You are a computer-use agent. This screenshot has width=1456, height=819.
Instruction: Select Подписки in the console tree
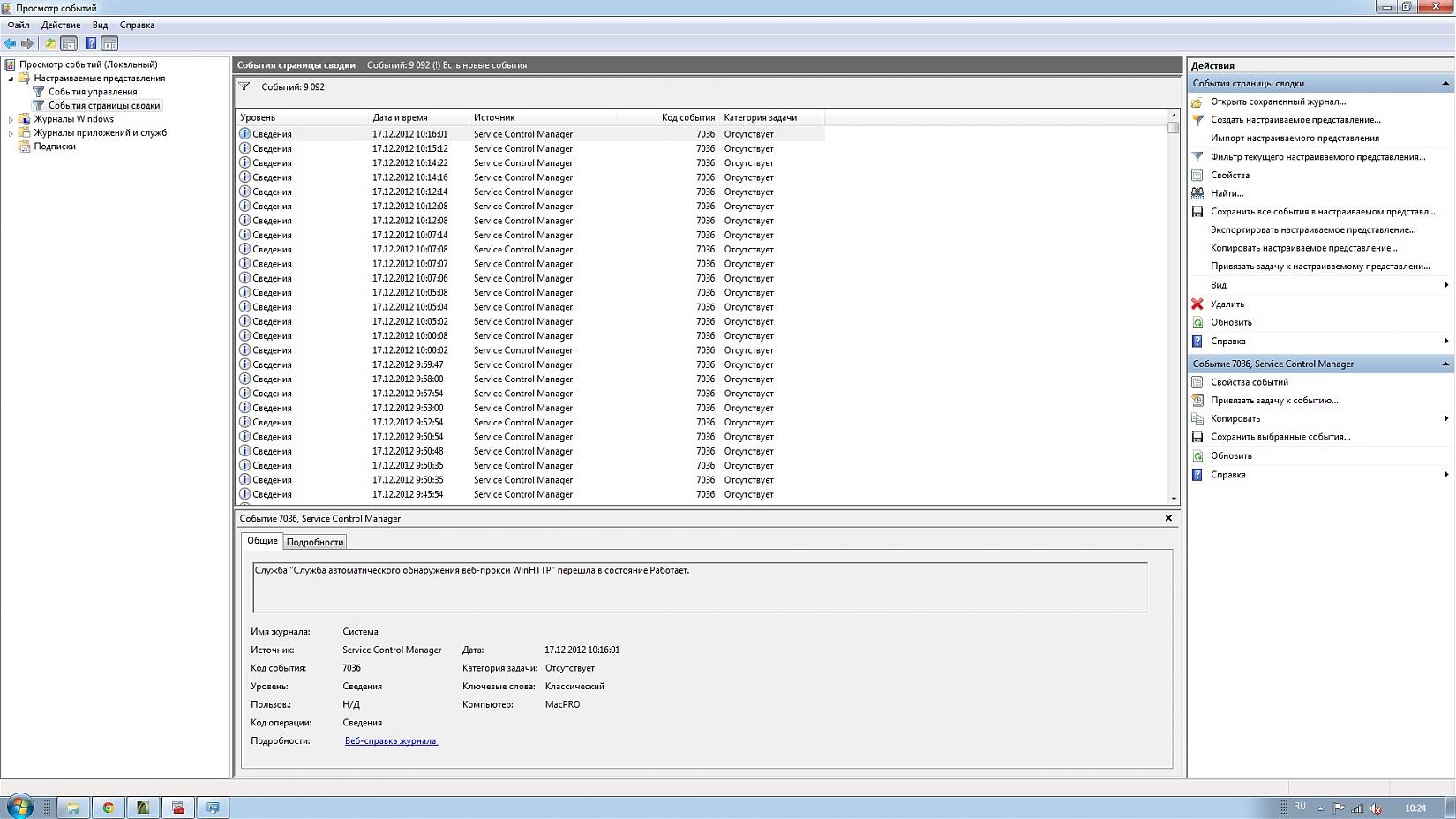(x=55, y=147)
